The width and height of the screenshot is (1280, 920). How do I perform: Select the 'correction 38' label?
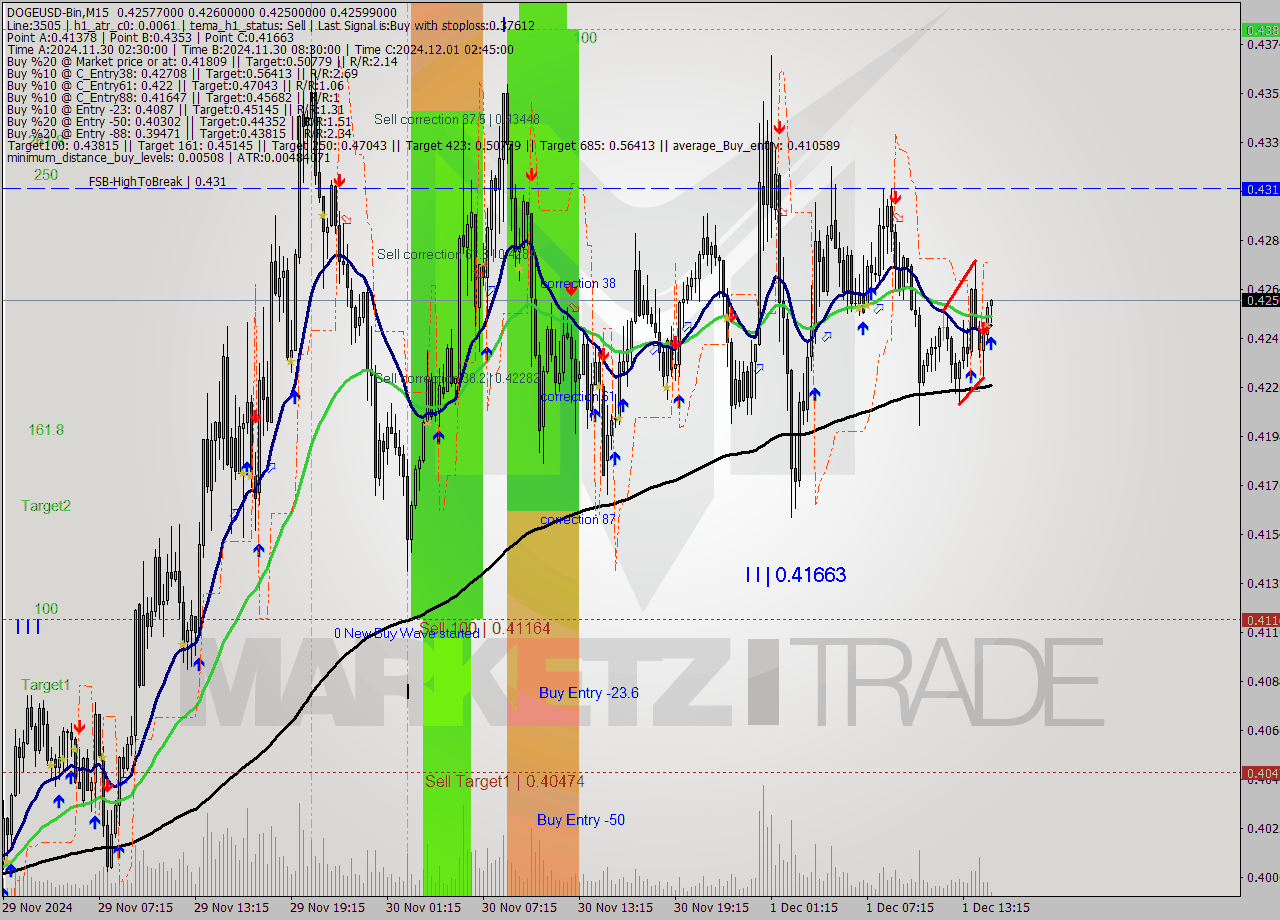(x=578, y=283)
